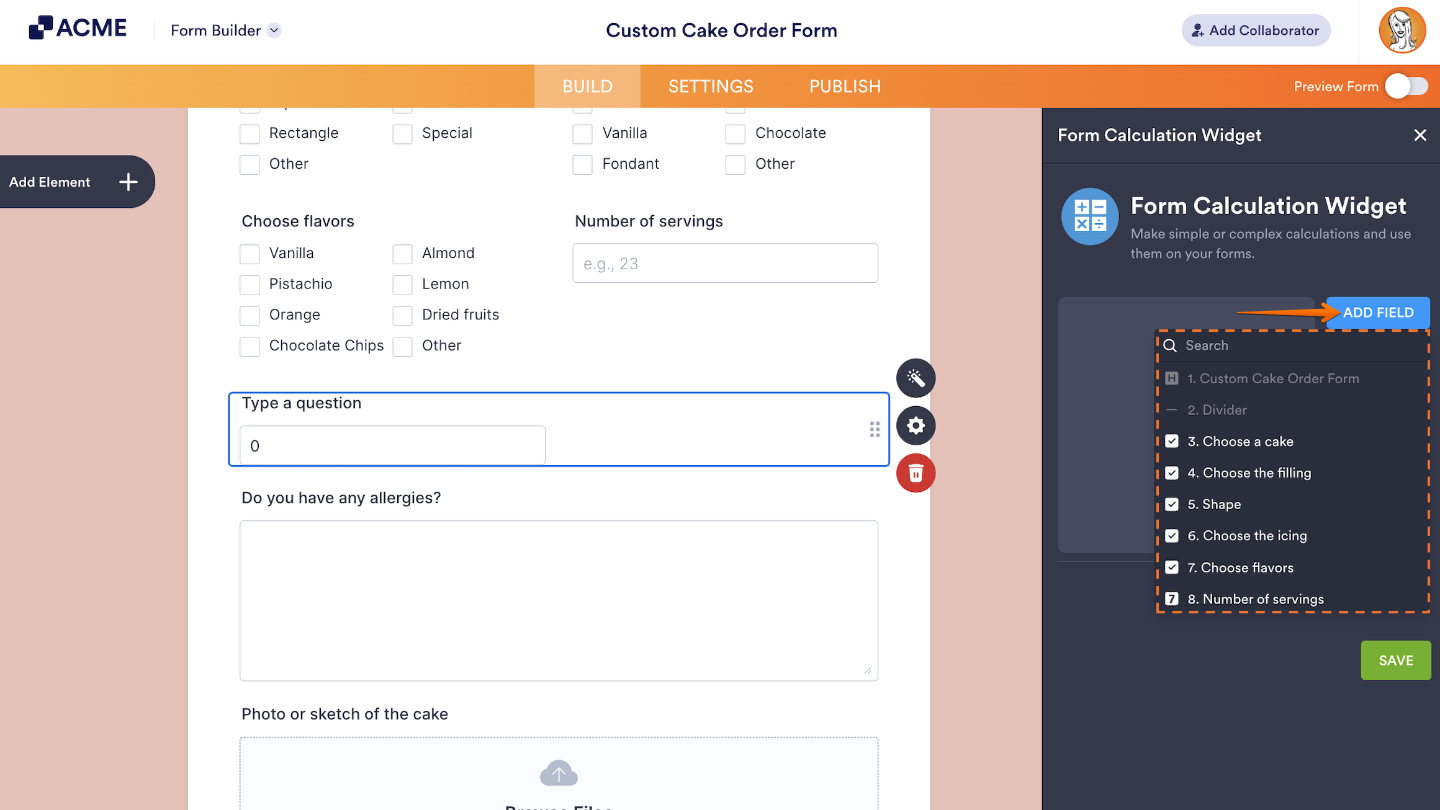Viewport: 1440px width, 810px height.
Task: Open the PUBLISH tab
Action: pos(844,86)
